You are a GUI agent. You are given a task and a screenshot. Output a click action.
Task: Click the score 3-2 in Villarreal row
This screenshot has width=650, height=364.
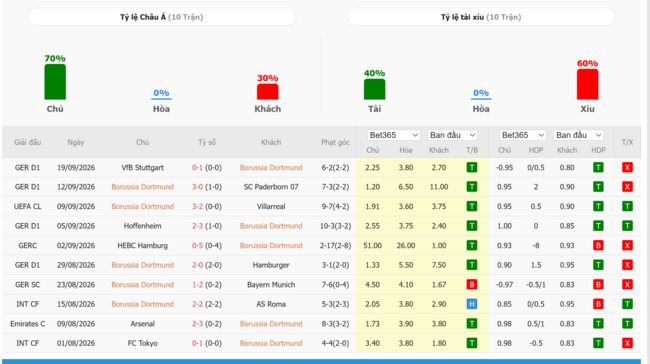coord(197,206)
